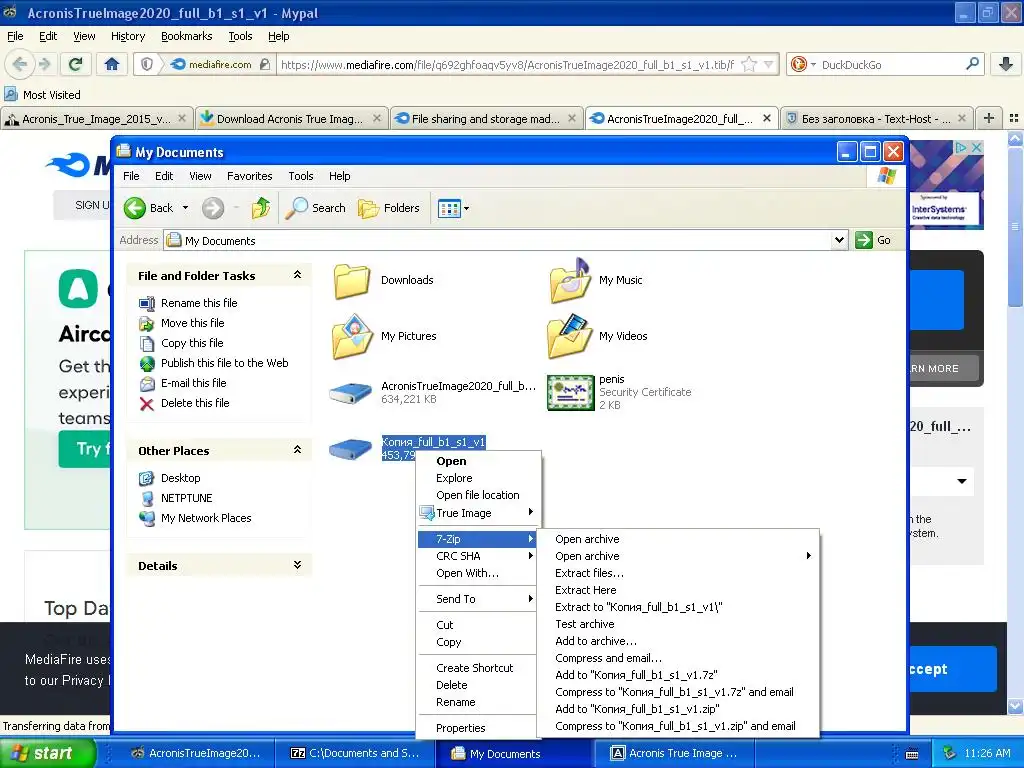The width and height of the screenshot is (1024, 768).
Task: Select Extract files... in 7-Zip submenu
Action: coord(678,573)
